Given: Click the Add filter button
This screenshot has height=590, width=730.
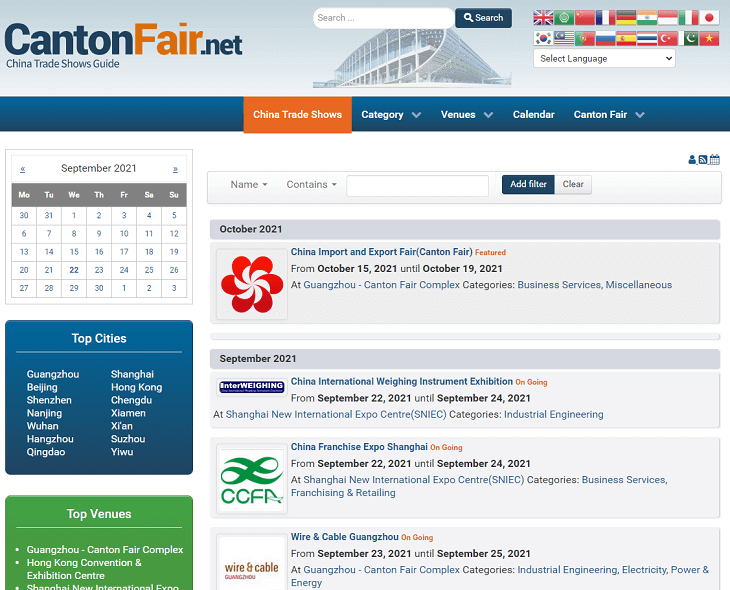Looking at the screenshot, I should coord(528,184).
